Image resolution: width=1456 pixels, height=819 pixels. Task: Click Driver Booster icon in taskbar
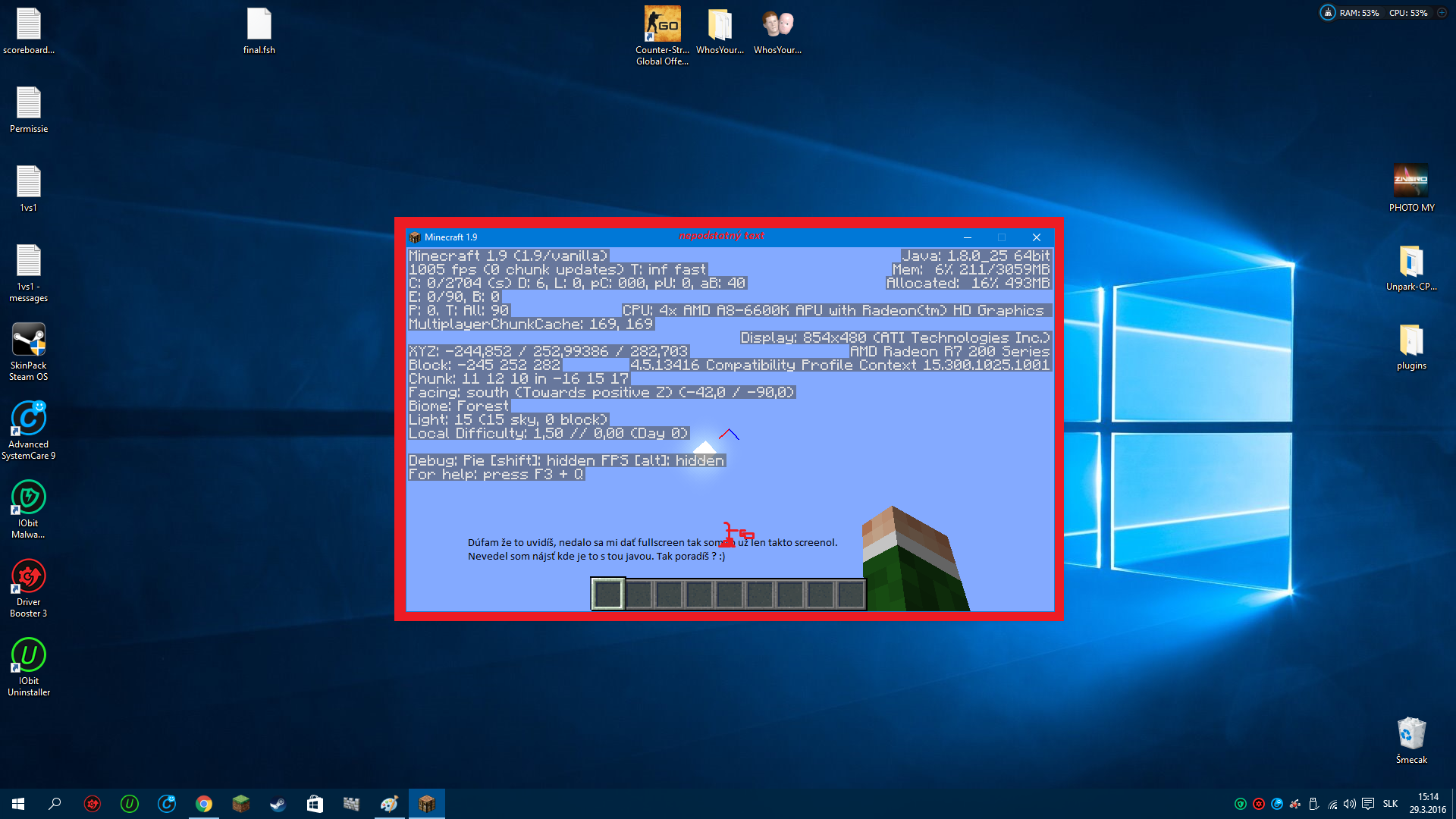pyautogui.click(x=93, y=804)
